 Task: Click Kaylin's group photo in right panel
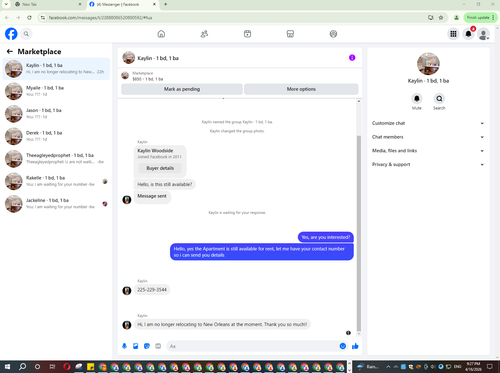[x=428, y=64]
